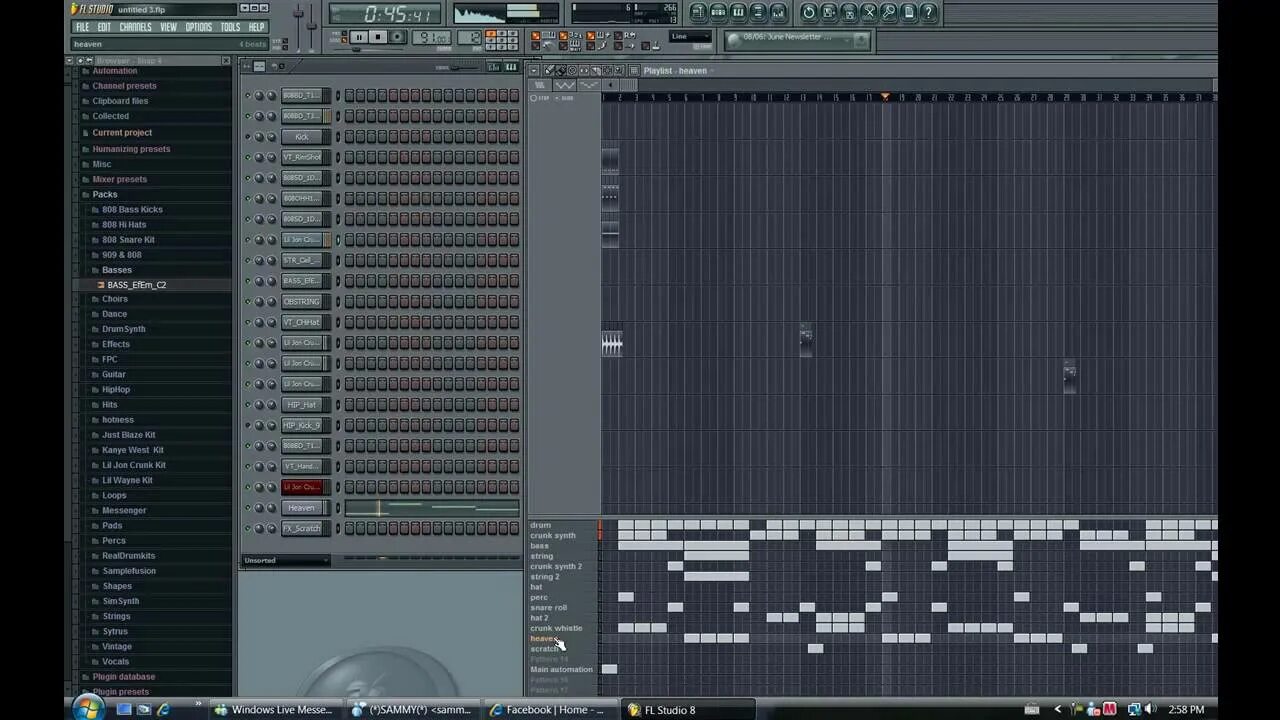The width and height of the screenshot is (1280, 720).
Task: Enable first step of Kick channel
Action: pos(350,137)
